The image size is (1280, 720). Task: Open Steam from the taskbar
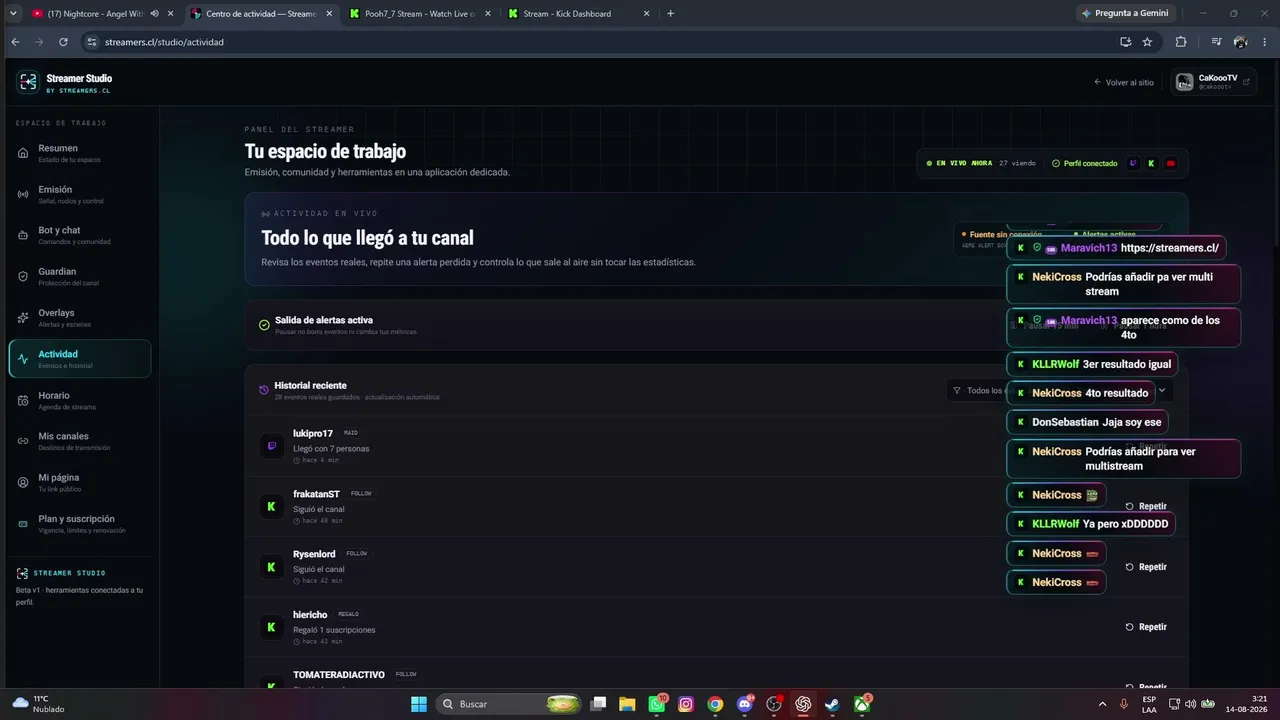(832, 704)
